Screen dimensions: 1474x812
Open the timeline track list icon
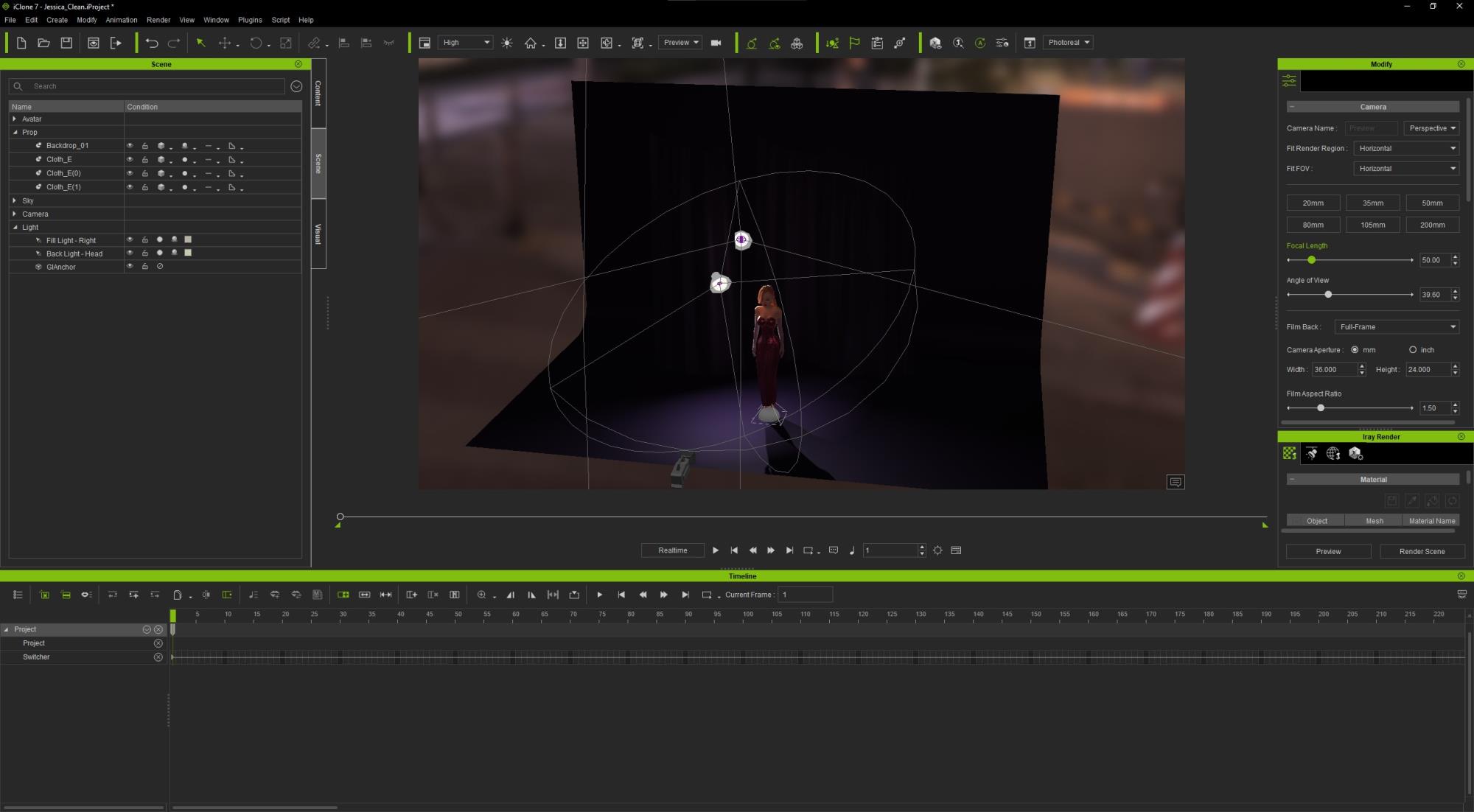pyautogui.click(x=18, y=595)
